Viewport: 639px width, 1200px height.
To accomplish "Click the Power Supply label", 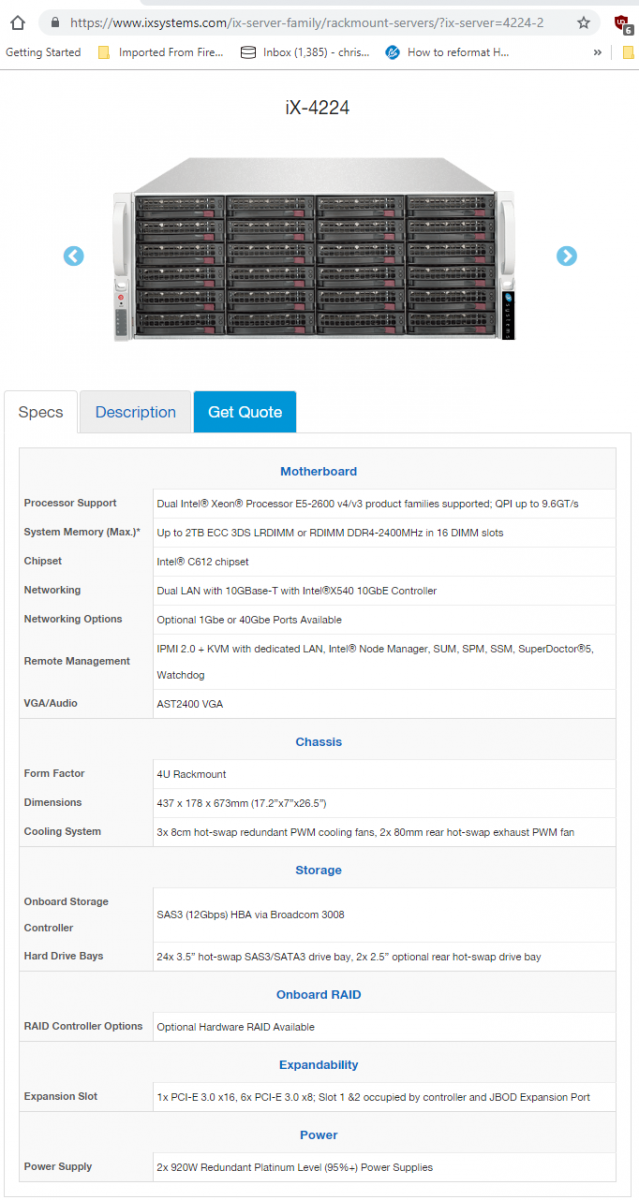I will (58, 1166).
